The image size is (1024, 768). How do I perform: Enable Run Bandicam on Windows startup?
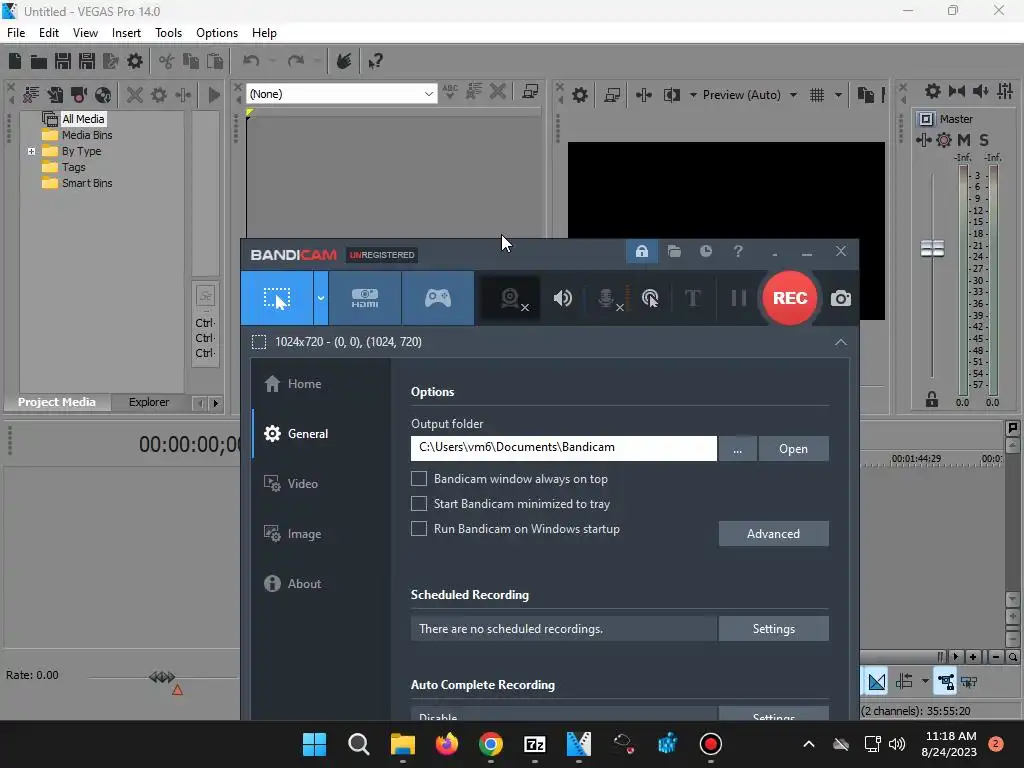pyautogui.click(x=419, y=528)
